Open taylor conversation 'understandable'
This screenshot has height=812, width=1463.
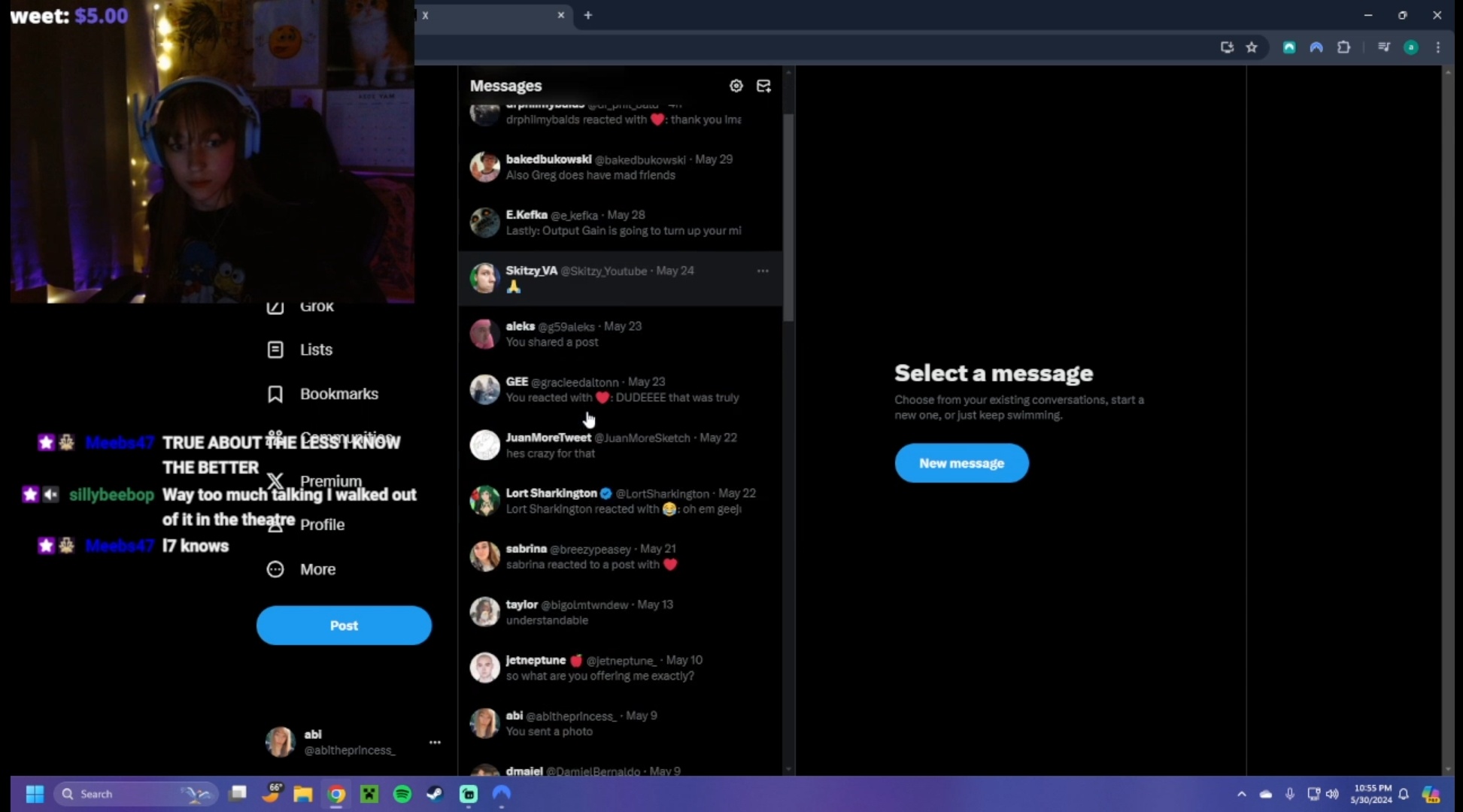click(620, 612)
